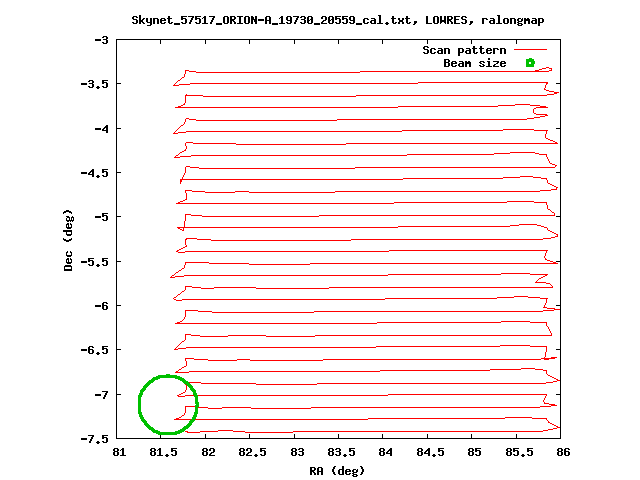Click the RA tick label 84.5

[430, 452]
